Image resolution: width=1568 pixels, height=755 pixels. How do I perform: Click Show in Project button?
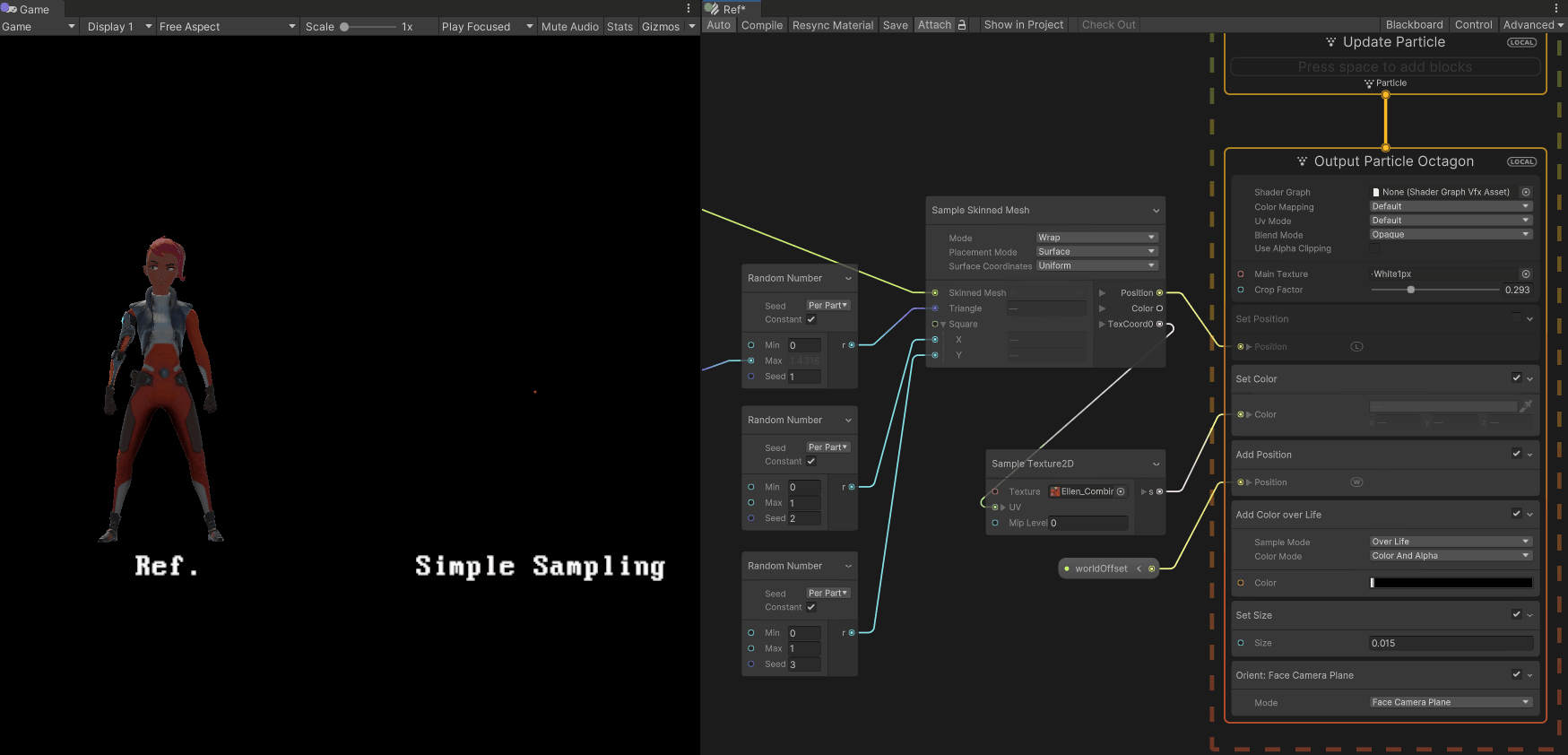[1024, 25]
